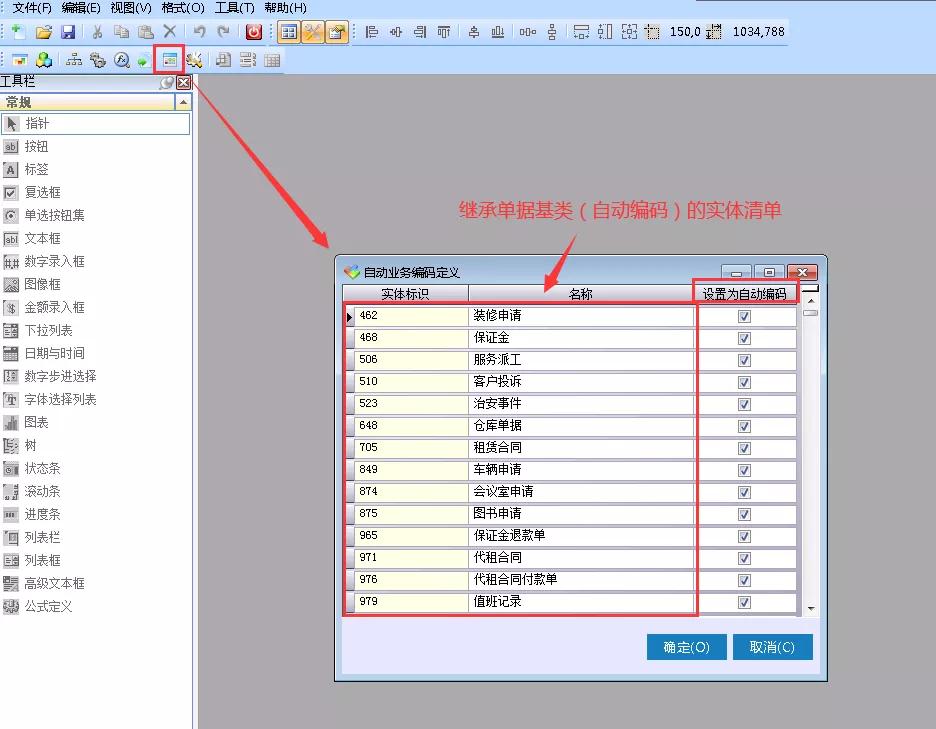Open the 视图(V) menu
The image size is (936, 729).
click(x=131, y=8)
